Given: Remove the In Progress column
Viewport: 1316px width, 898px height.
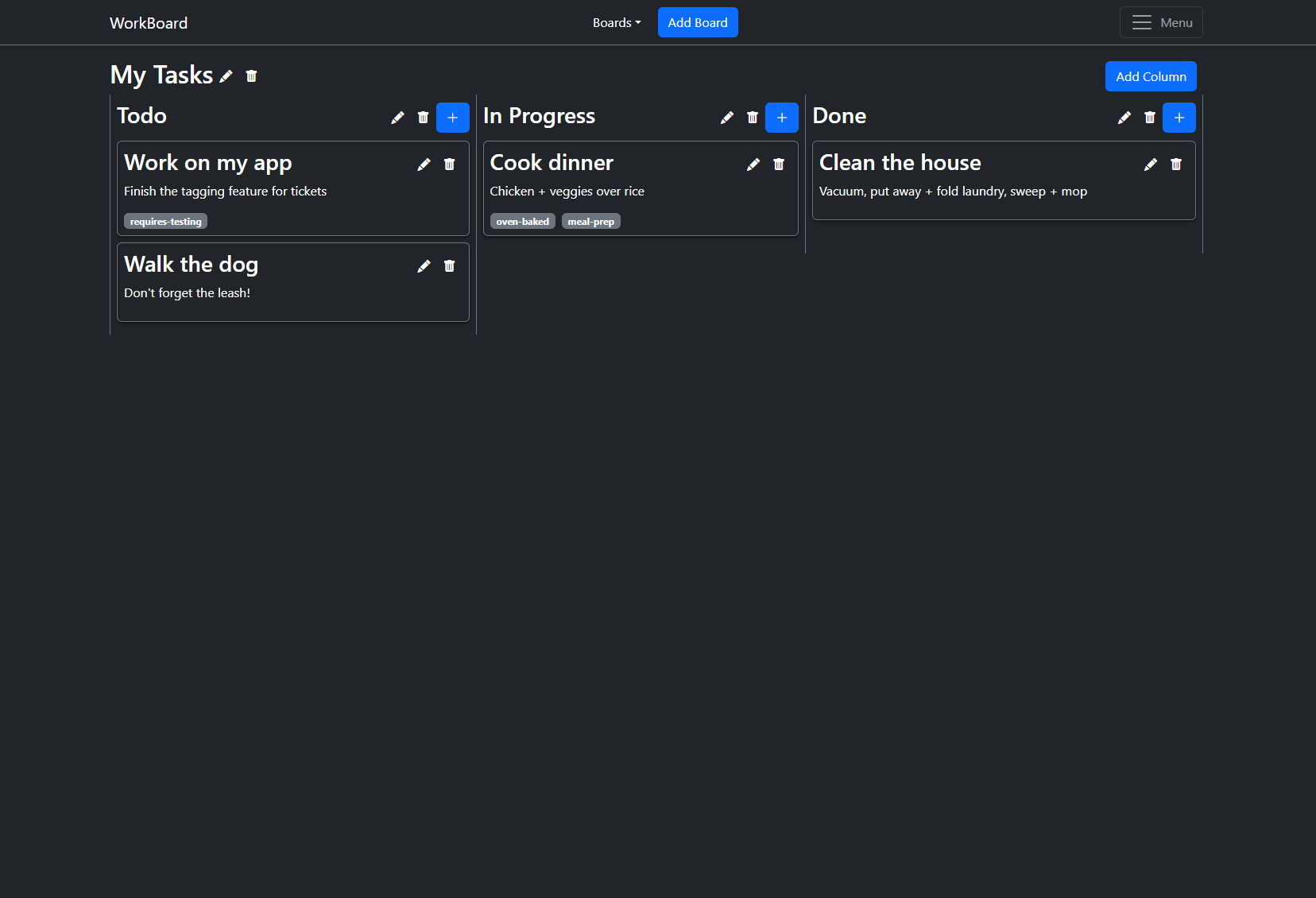Looking at the screenshot, I should click(753, 118).
